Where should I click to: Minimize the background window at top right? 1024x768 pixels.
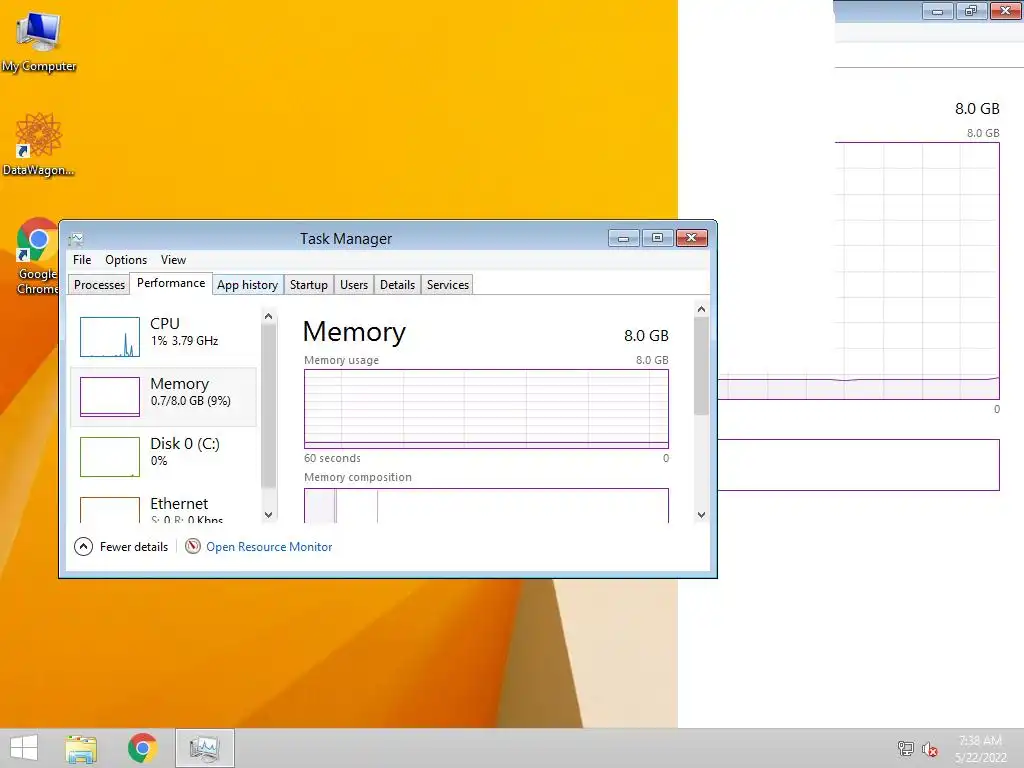[937, 11]
